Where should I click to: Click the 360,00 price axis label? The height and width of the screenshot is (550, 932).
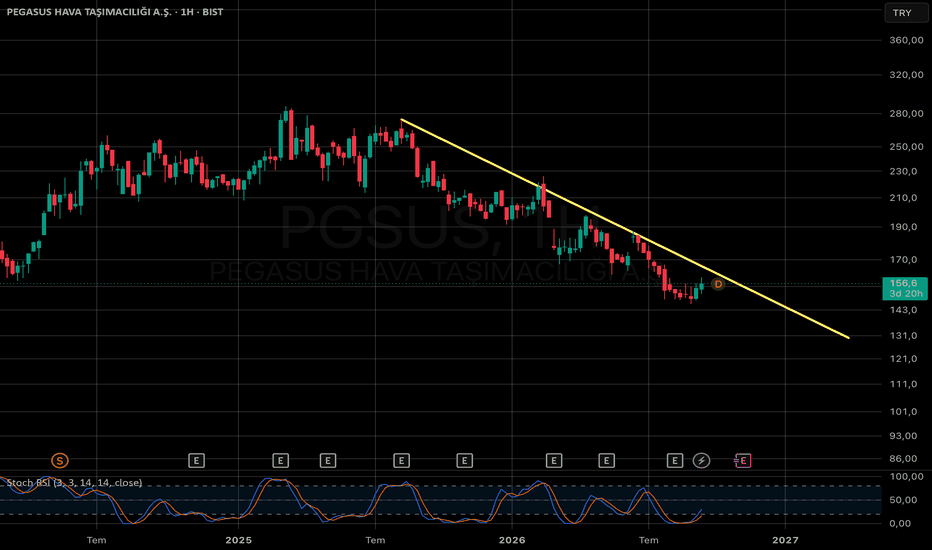tap(906, 40)
